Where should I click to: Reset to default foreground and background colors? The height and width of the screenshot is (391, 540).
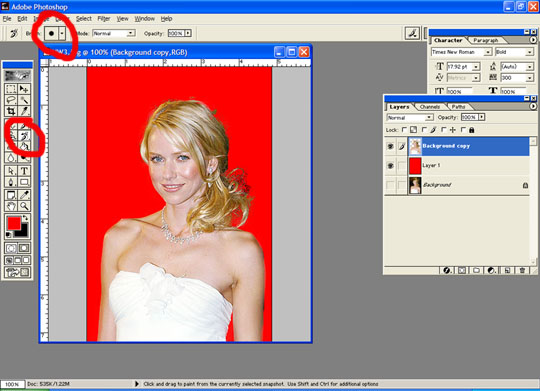(x=9, y=235)
